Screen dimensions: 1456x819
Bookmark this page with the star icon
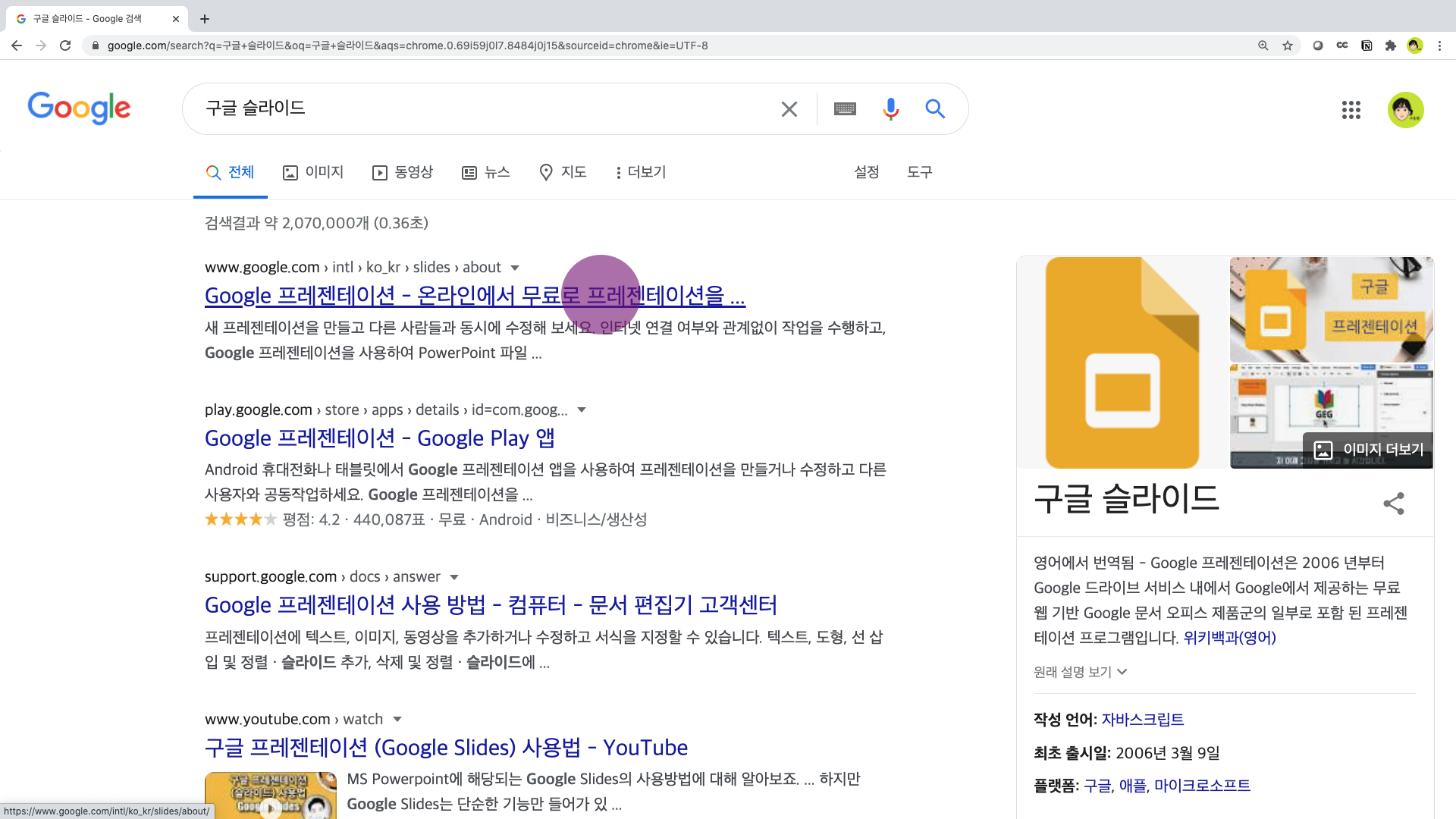1288,45
